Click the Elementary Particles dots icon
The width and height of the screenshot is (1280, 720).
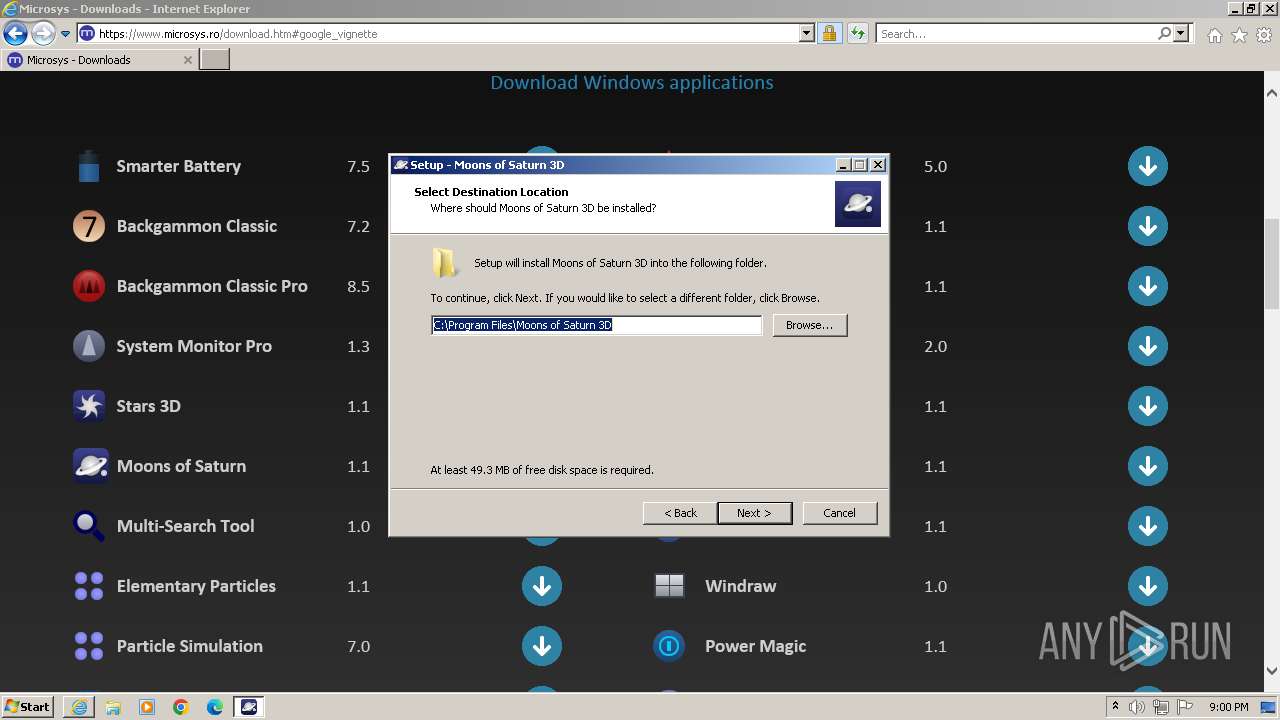(x=89, y=586)
